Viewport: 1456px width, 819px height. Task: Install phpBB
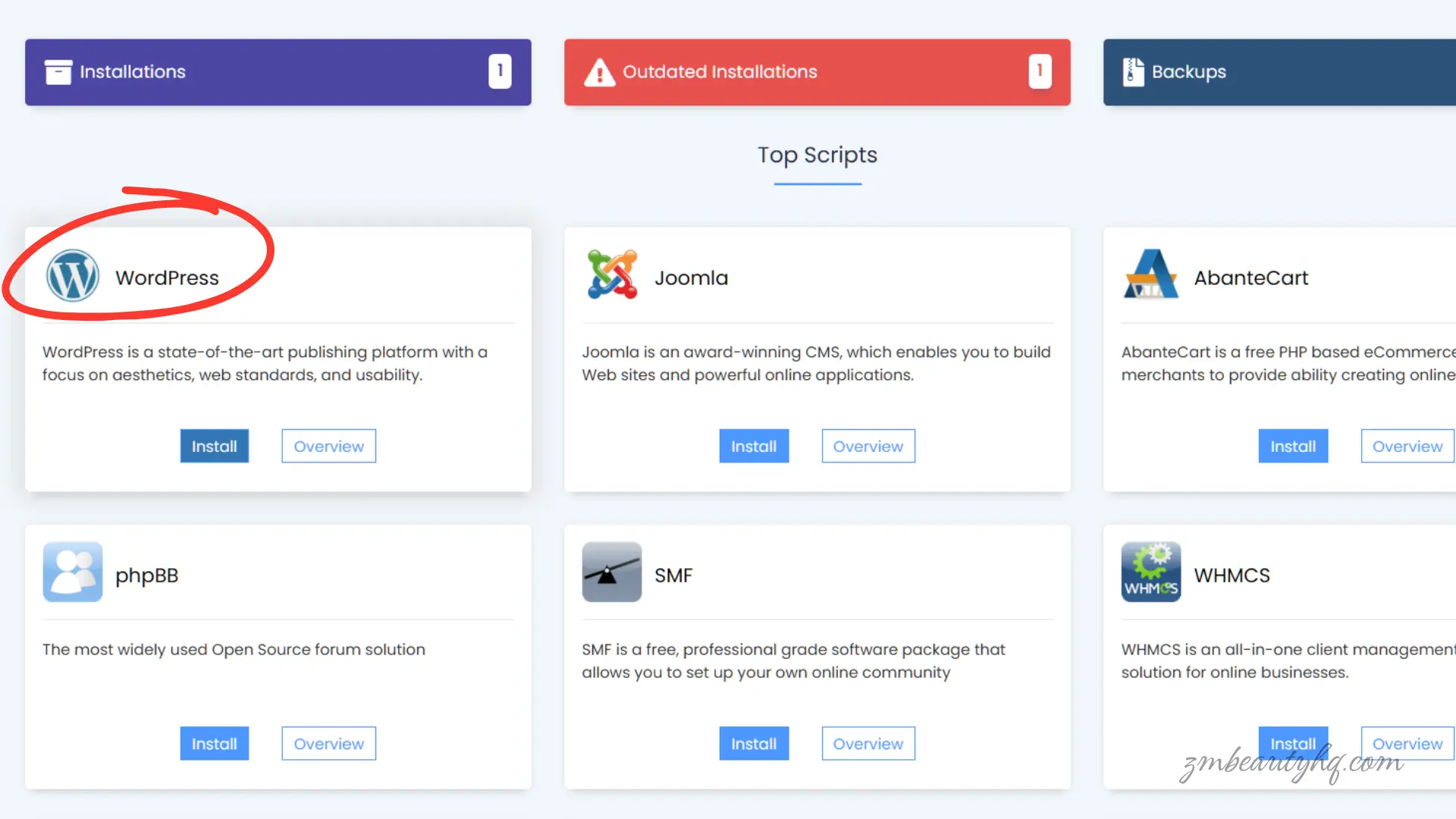click(214, 743)
